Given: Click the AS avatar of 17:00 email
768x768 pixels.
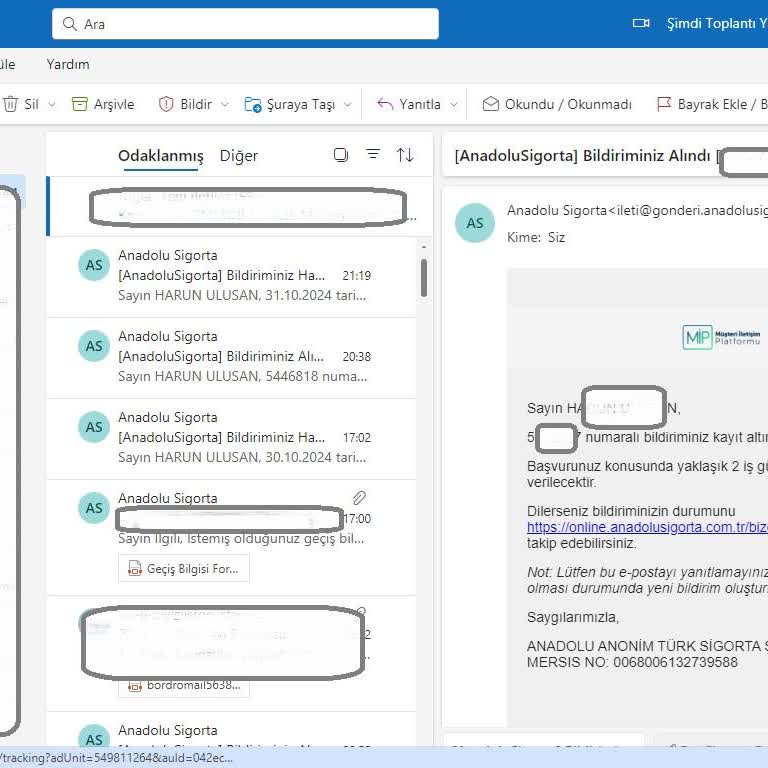Looking at the screenshot, I should 94,508.
